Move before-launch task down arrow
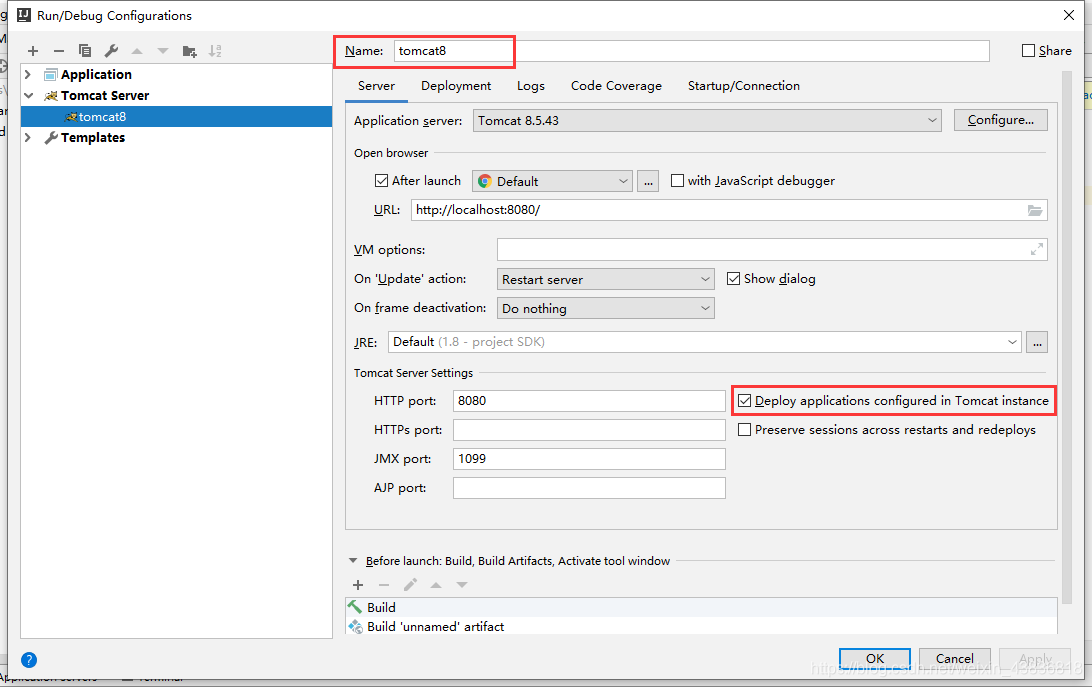 (x=462, y=585)
